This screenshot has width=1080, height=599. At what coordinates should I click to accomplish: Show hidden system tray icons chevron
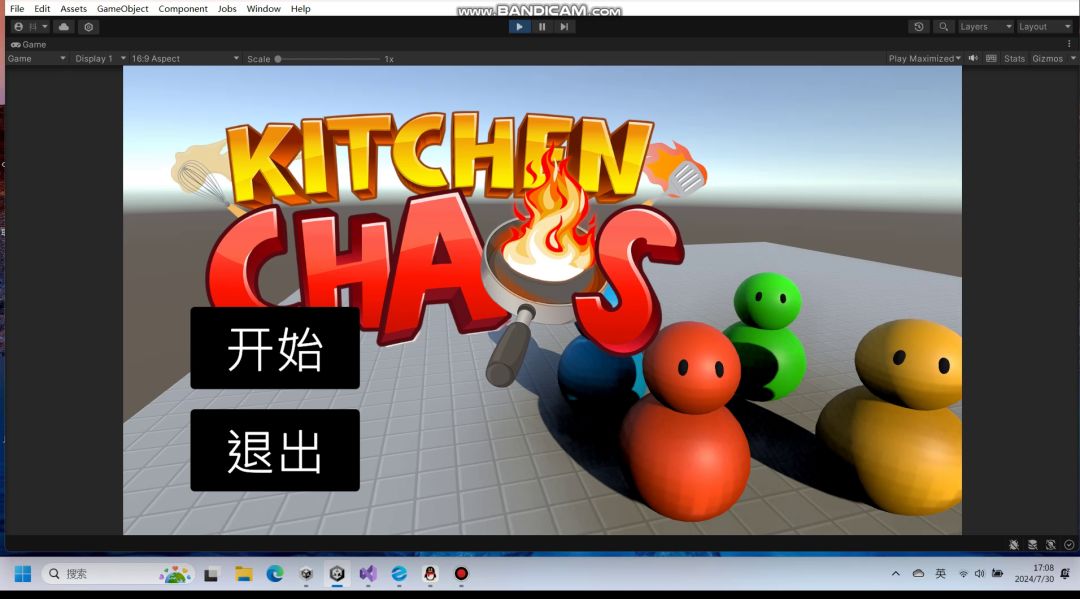click(x=895, y=574)
